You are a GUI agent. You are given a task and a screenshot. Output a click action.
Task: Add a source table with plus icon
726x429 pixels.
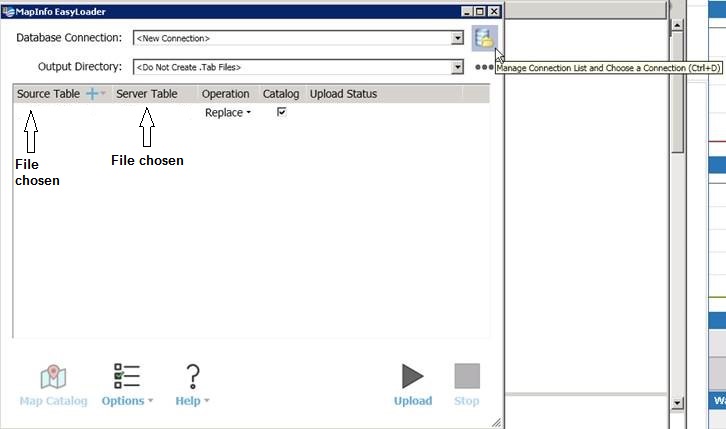click(92, 94)
